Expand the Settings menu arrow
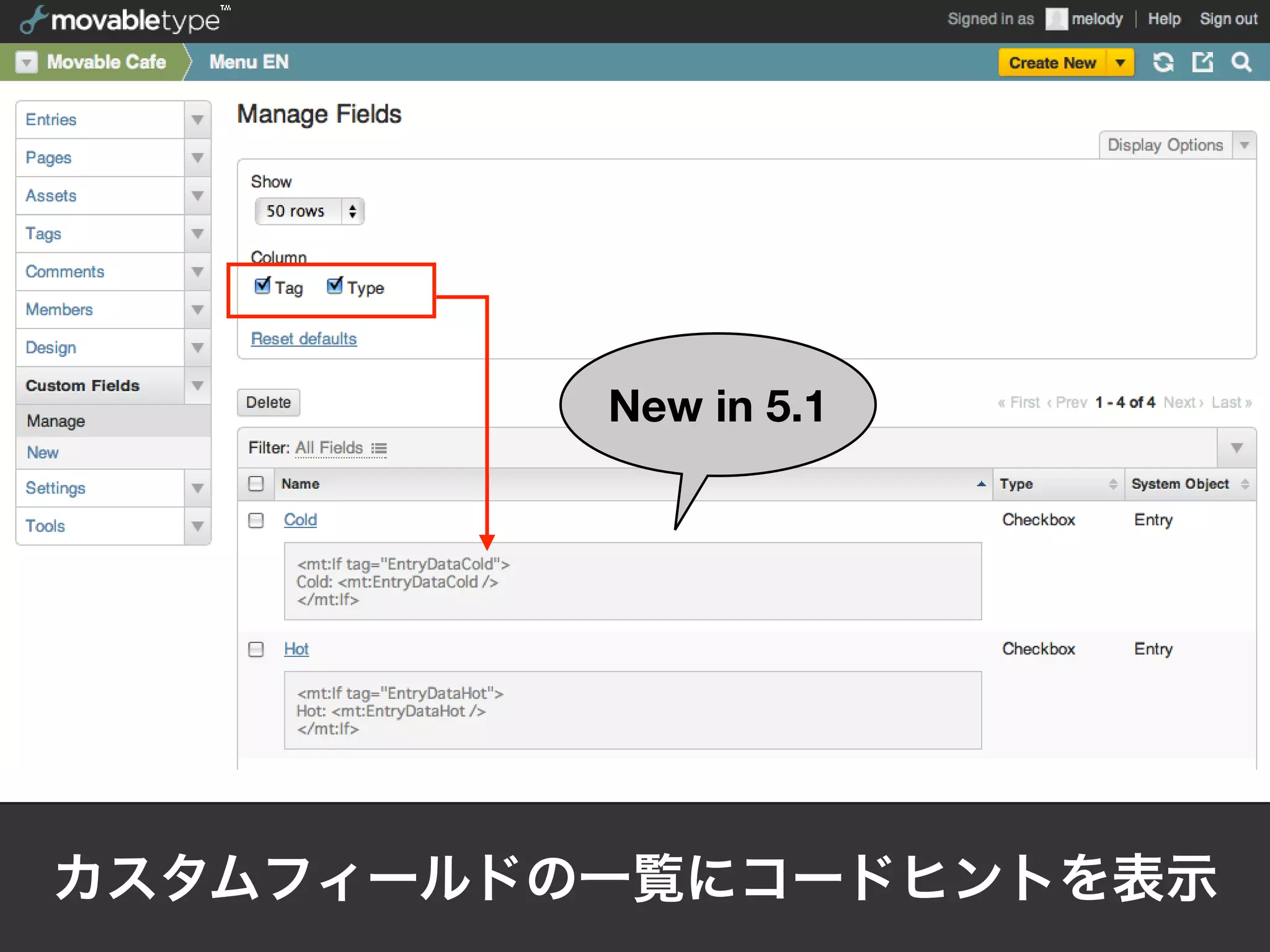 (x=197, y=488)
